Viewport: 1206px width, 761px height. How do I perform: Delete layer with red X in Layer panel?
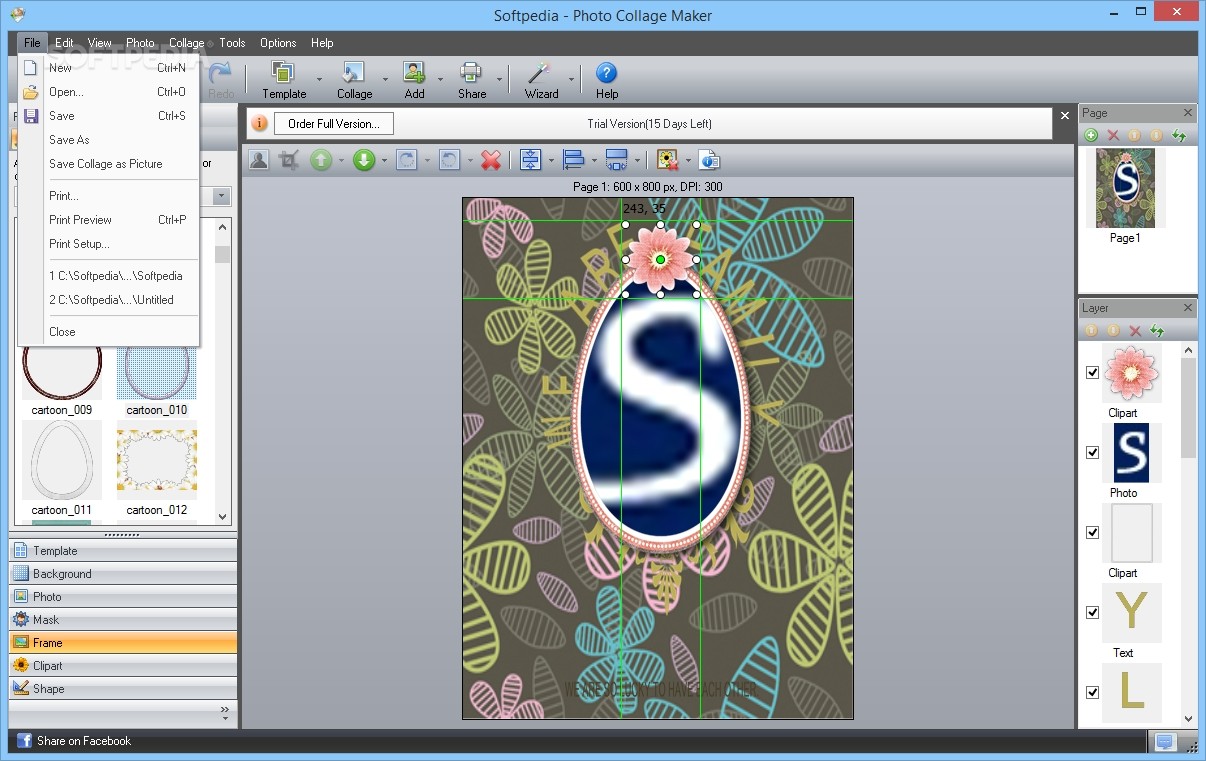coord(1135,330)
